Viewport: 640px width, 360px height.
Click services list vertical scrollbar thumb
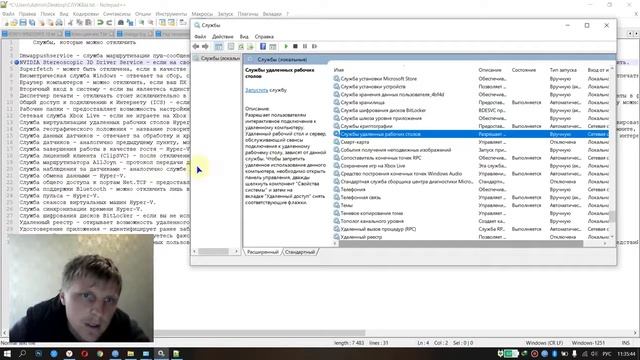(x=612, y=216)
